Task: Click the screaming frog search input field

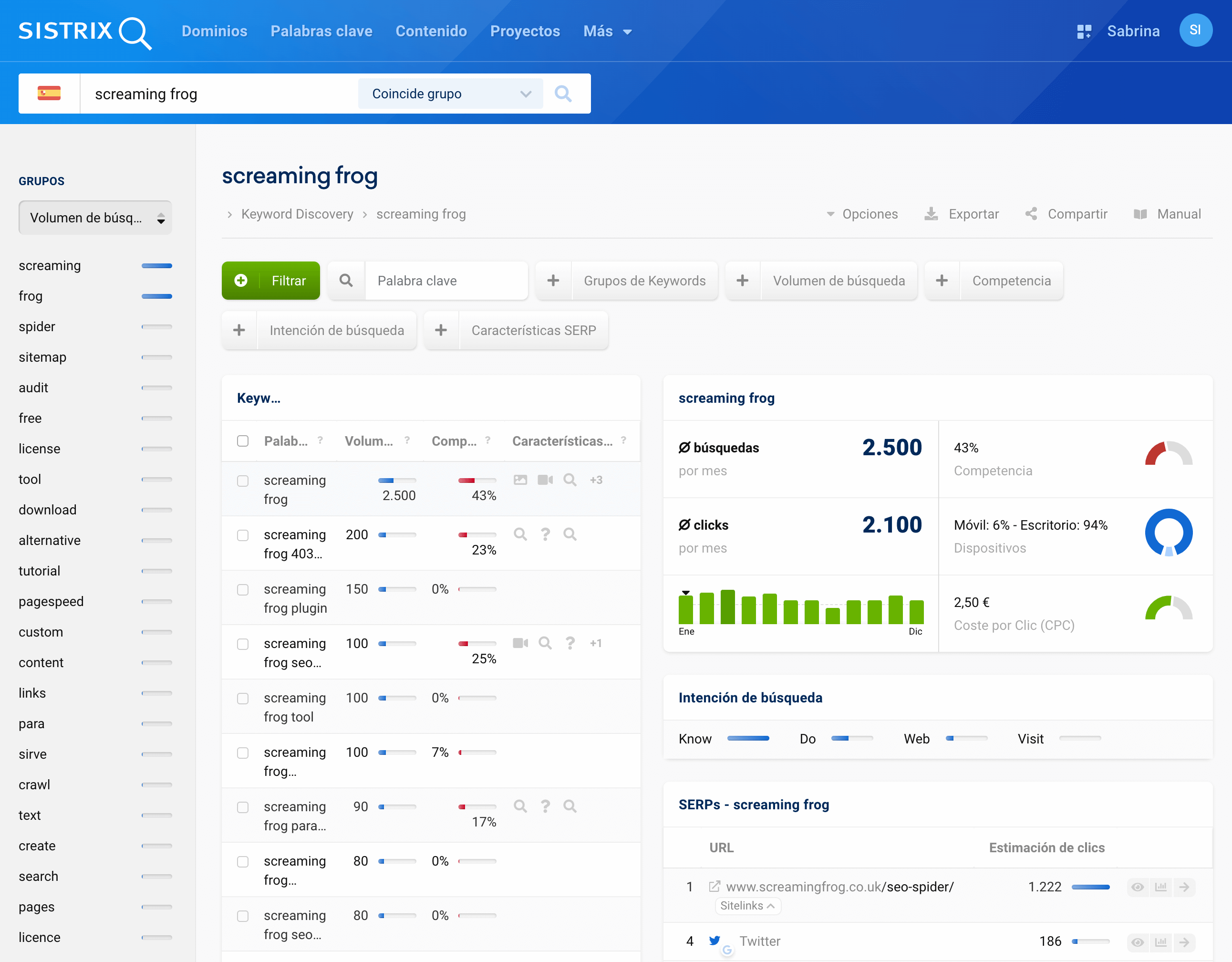Action: coord(219,94)
